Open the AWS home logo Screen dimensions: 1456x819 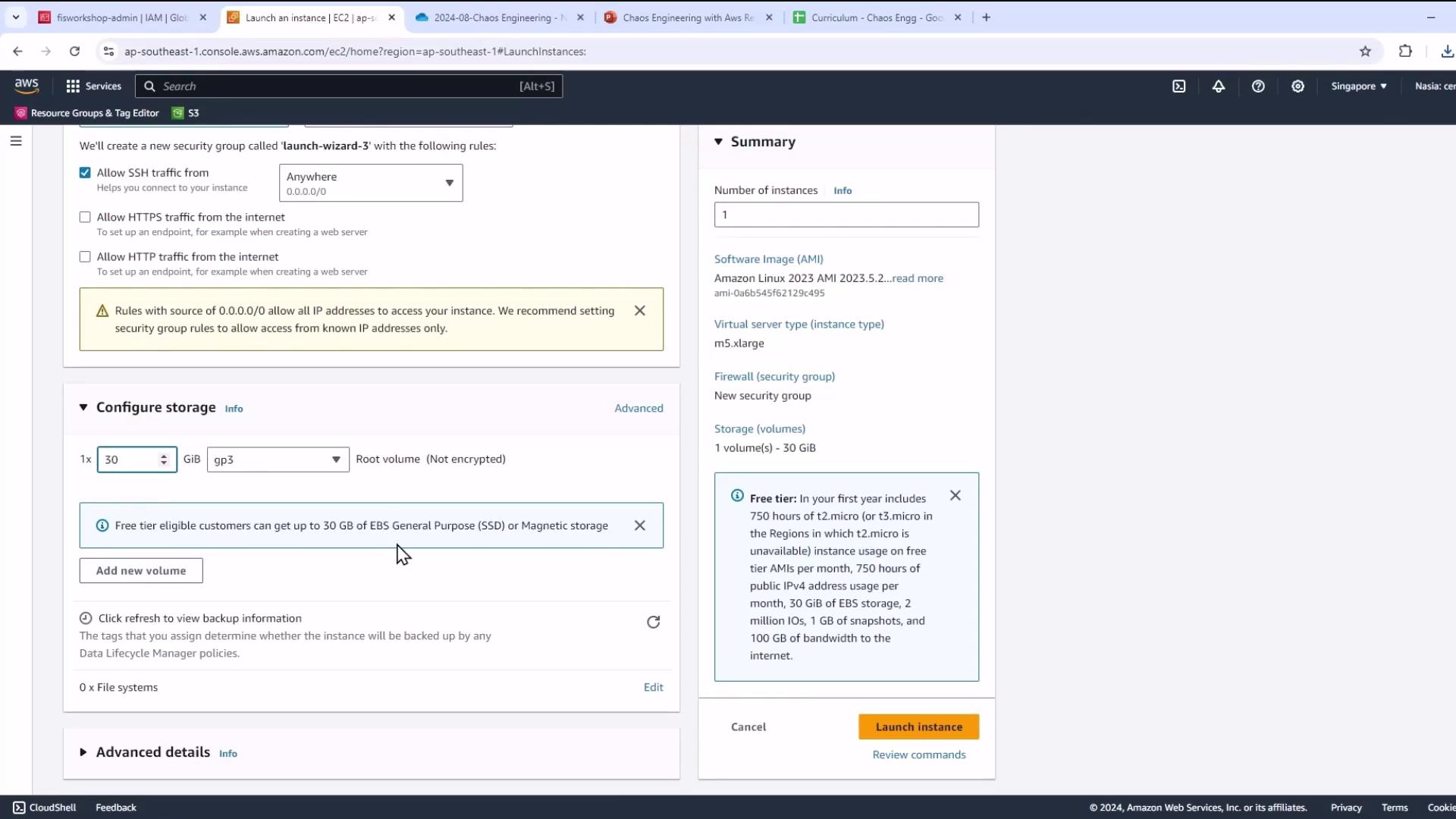[27, 86]
